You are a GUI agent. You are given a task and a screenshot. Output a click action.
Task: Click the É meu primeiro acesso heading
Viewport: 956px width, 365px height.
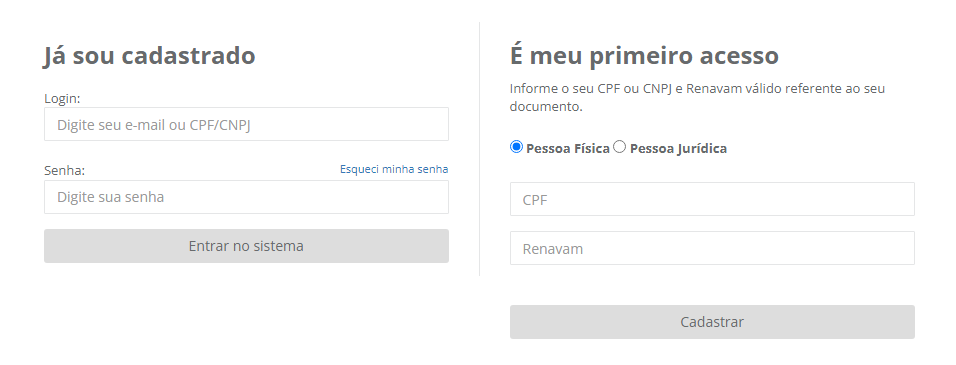644,55
